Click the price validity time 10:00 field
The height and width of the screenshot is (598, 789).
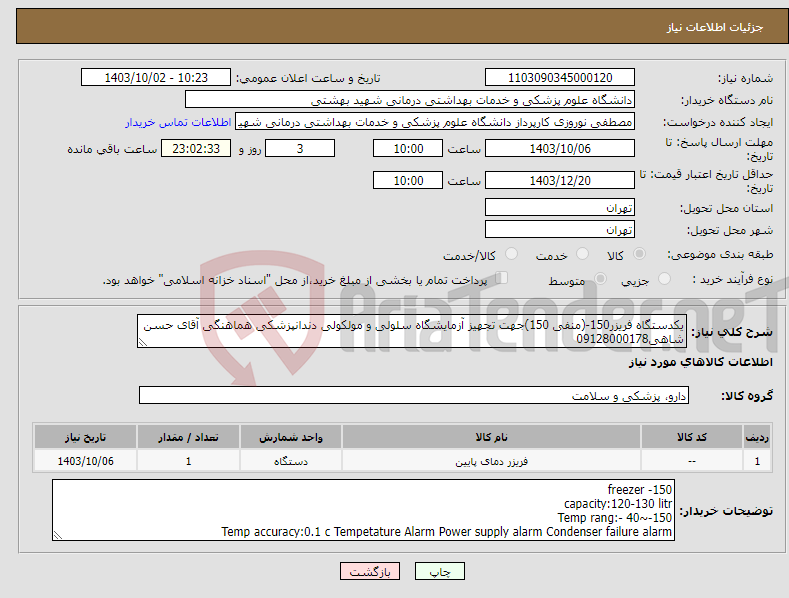click(408, 180)
